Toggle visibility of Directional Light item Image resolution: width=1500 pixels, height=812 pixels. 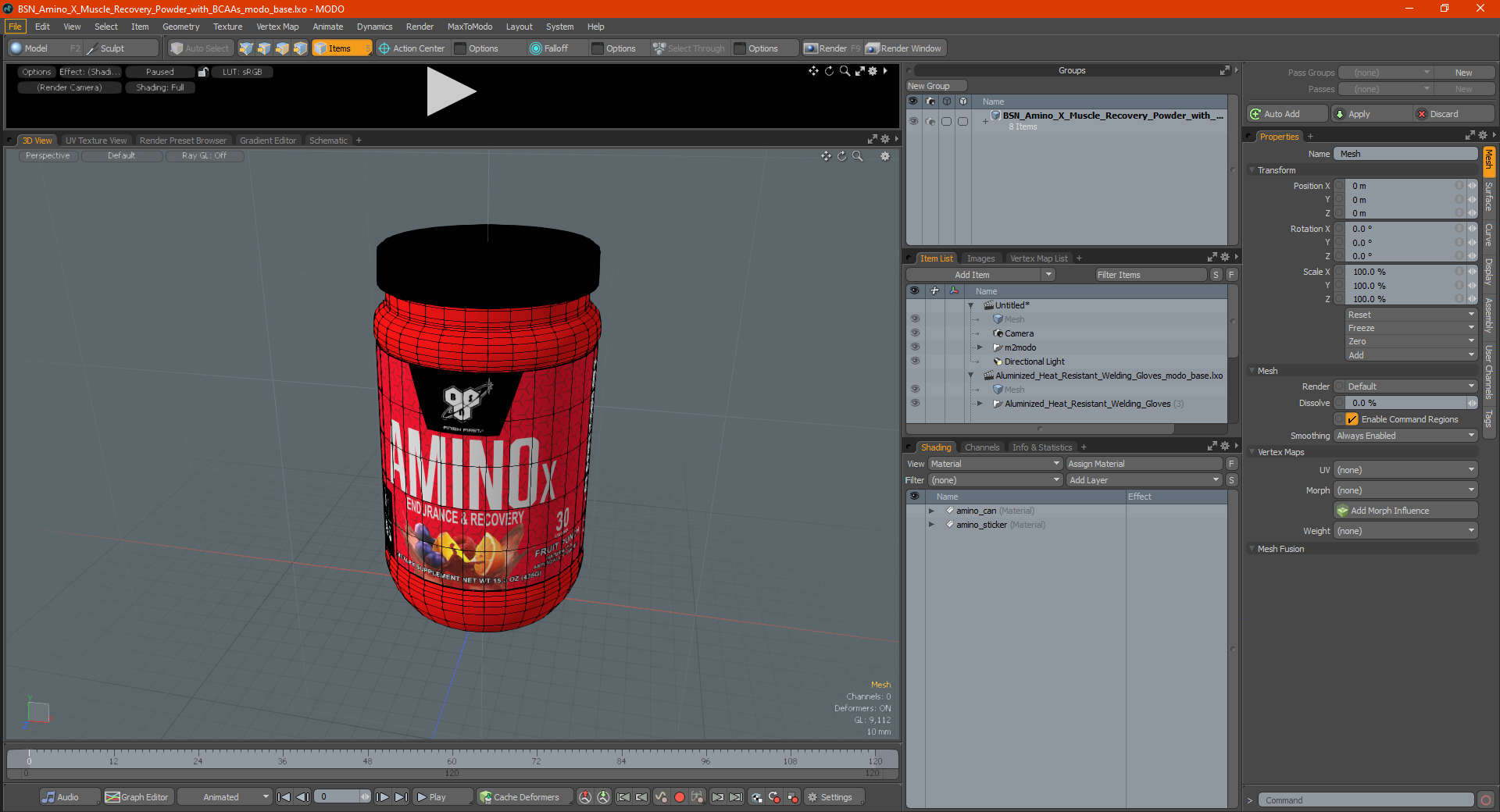[x=915, y=361]
